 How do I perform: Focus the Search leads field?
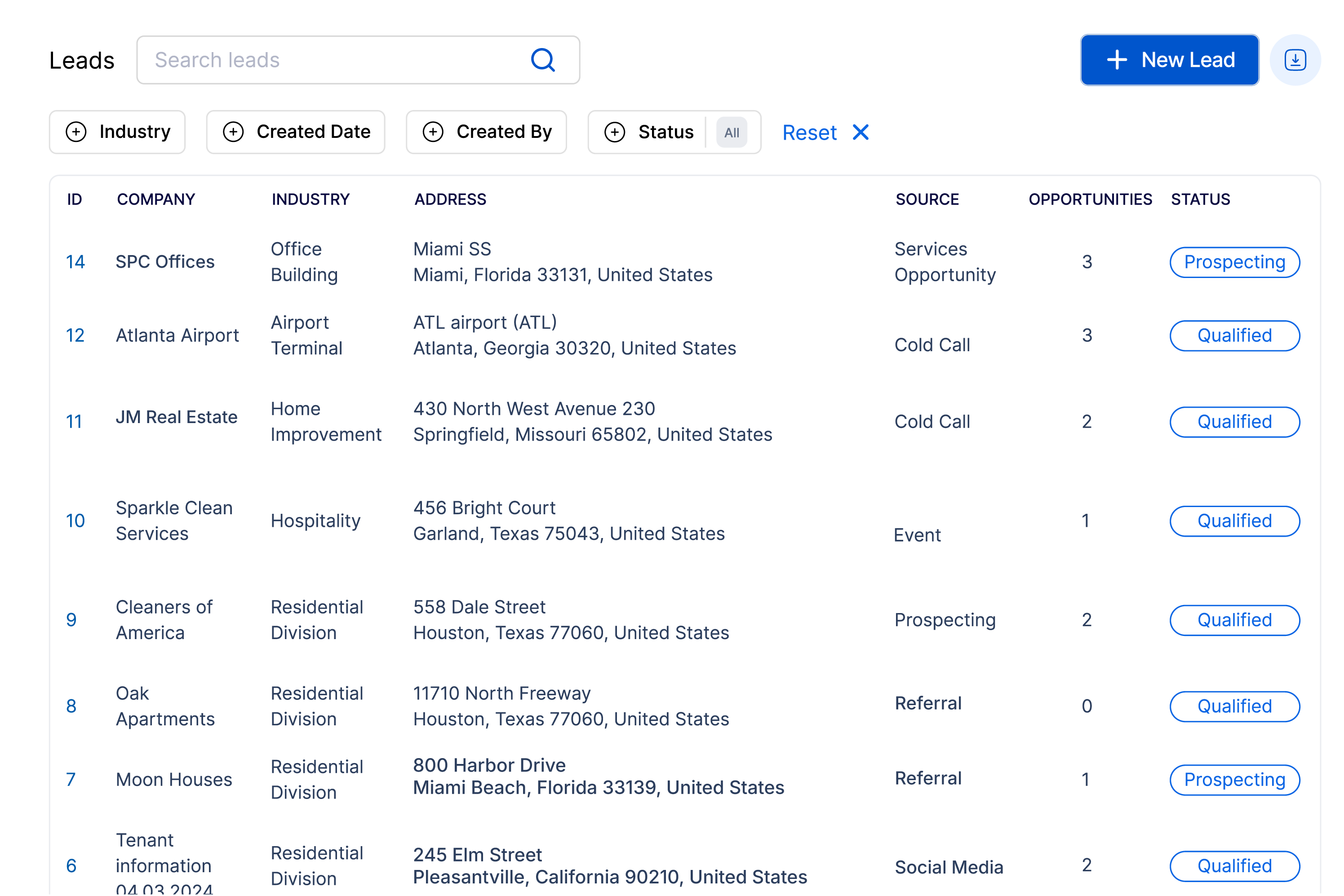(x=358, y=60)
